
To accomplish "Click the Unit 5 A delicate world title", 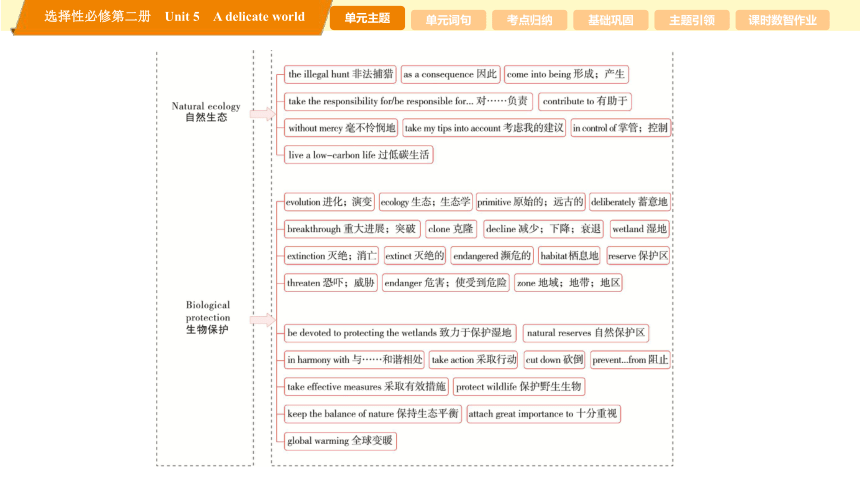I will pyautogui.click(x=235, y=16).
